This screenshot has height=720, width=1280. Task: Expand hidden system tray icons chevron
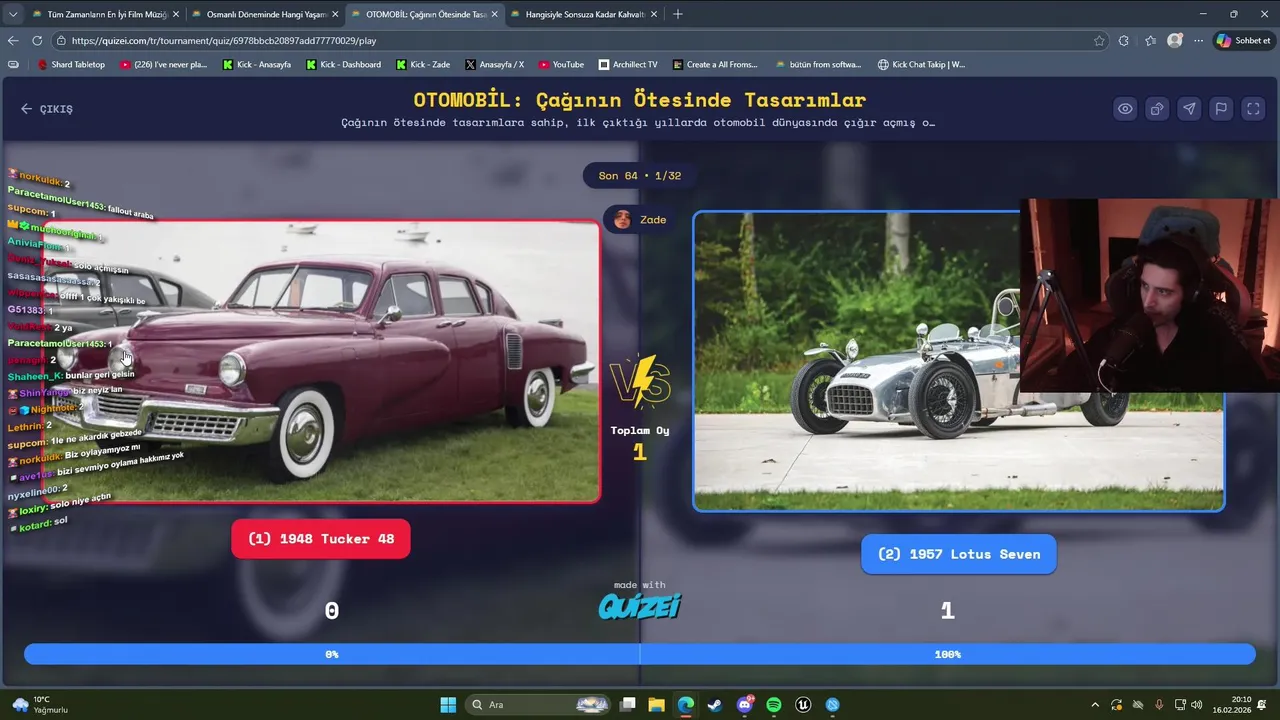pyautogui.click(x=1095, y=705)
